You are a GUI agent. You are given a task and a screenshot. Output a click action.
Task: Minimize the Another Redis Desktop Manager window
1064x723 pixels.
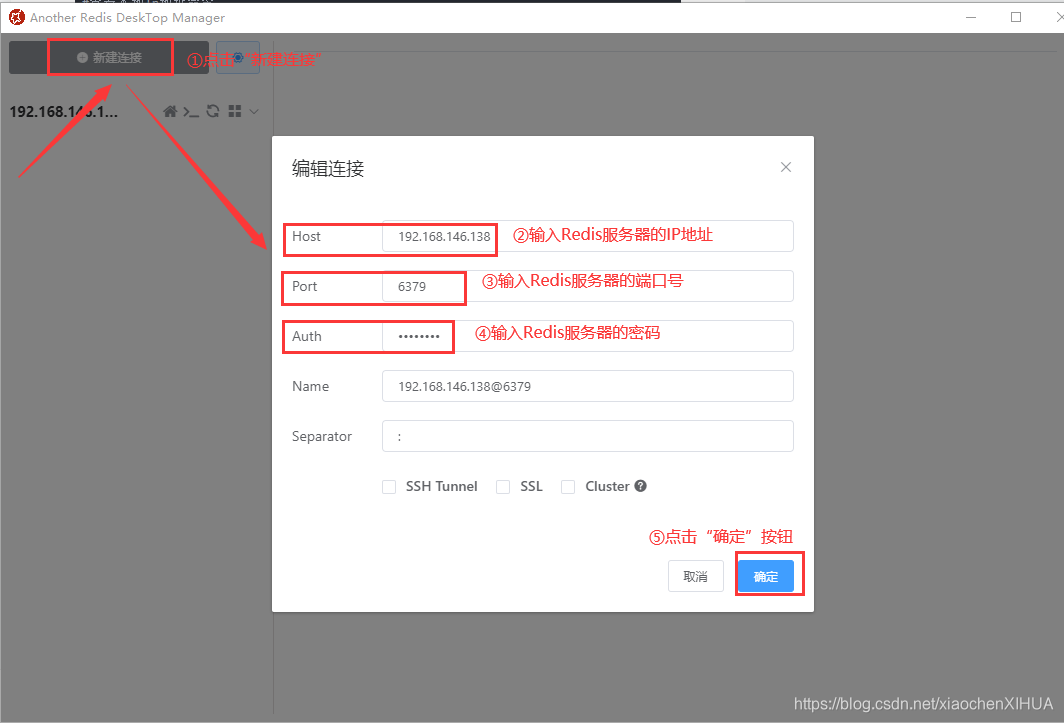(971, 17)
